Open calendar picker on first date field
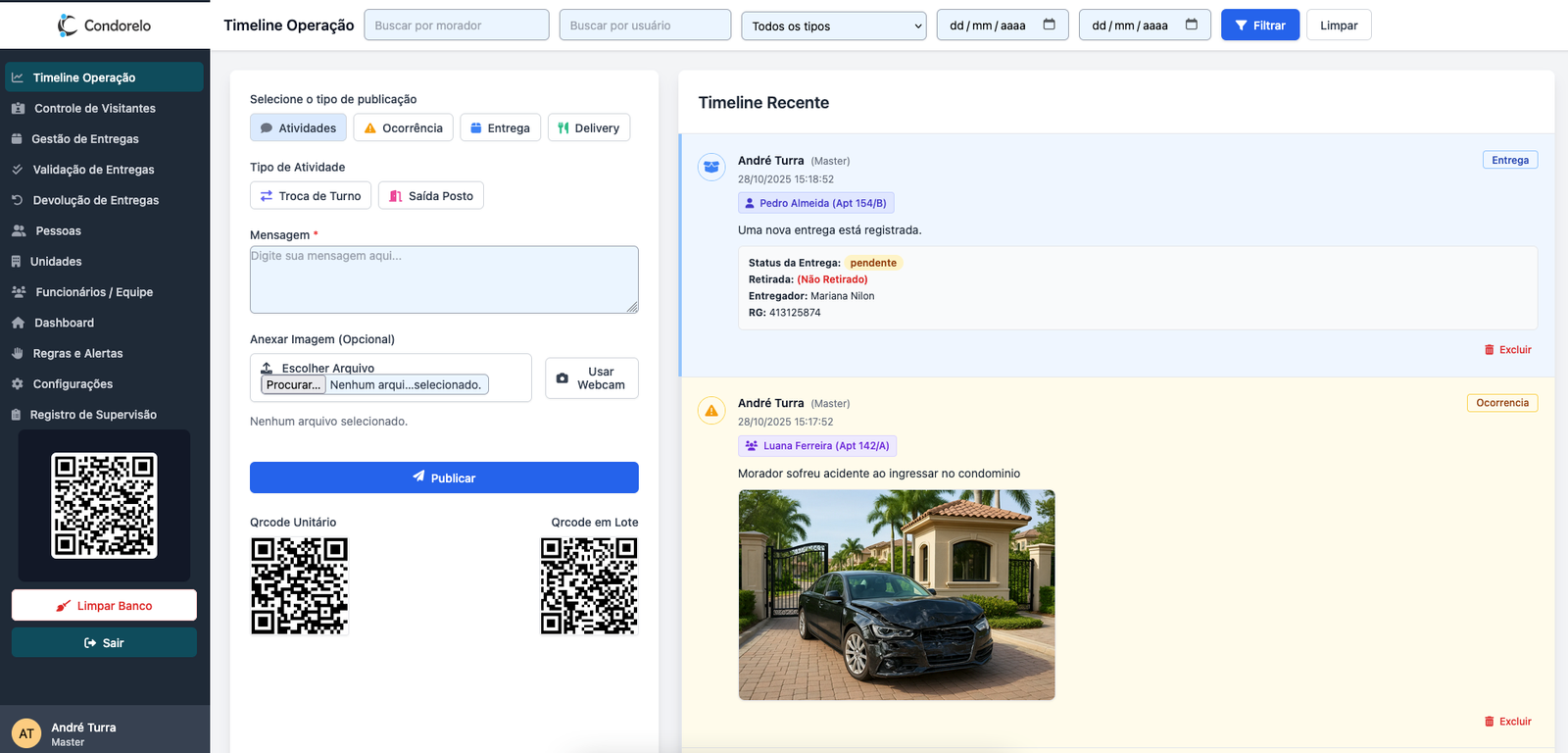The width and height of the screenshot is (1568, 753). [1049, 25]
